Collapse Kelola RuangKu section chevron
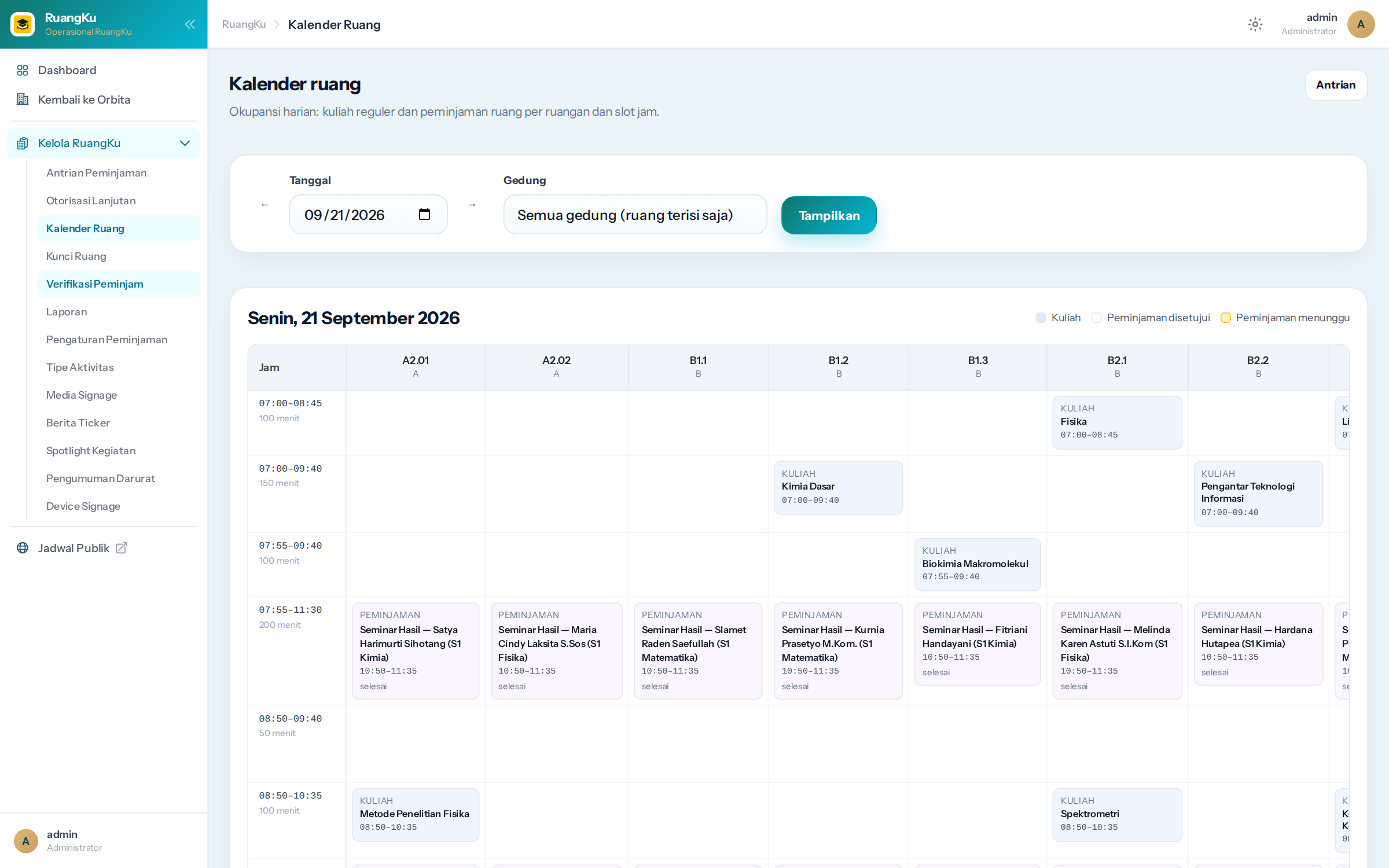 [185, 143]
